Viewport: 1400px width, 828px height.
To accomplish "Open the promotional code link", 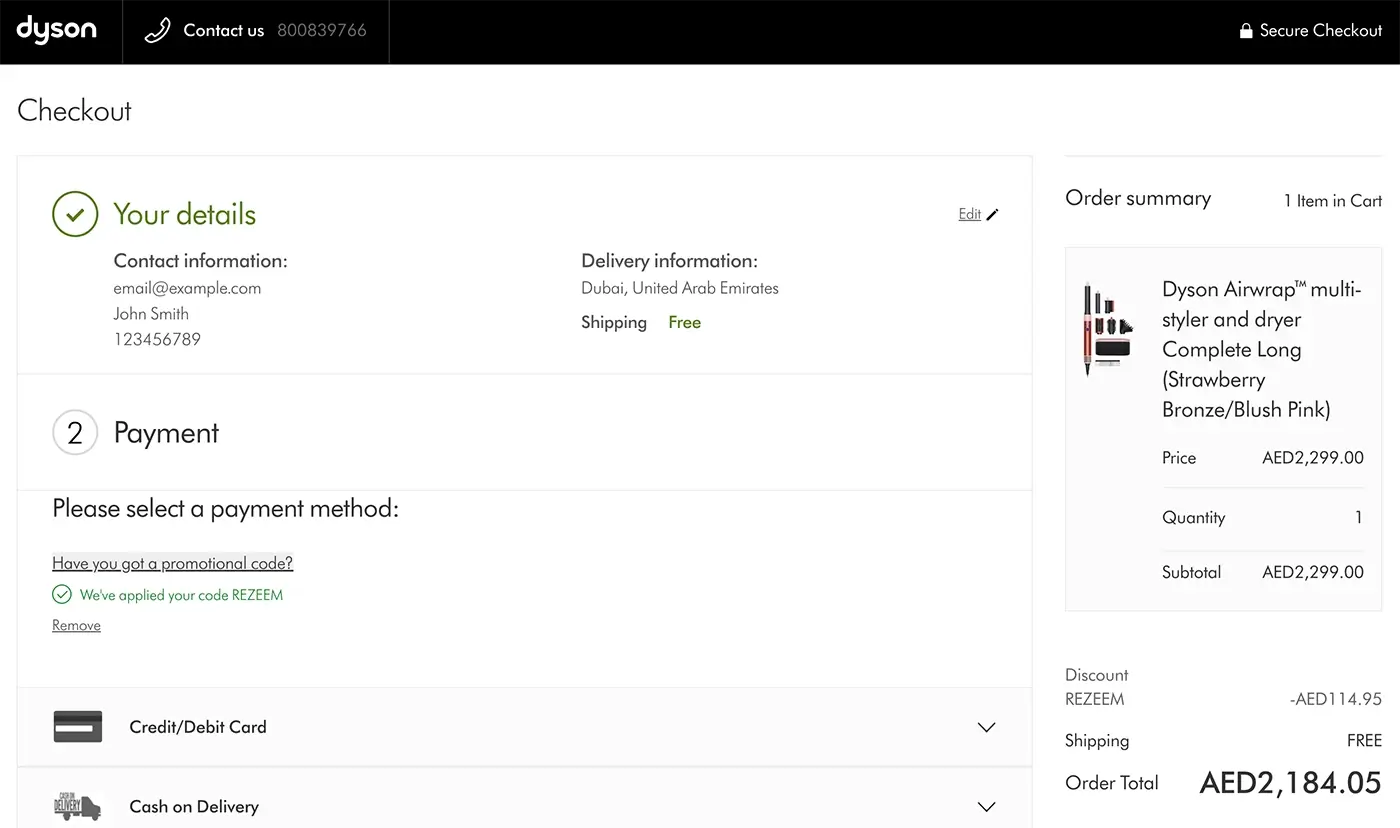I will tap(172, 563).
